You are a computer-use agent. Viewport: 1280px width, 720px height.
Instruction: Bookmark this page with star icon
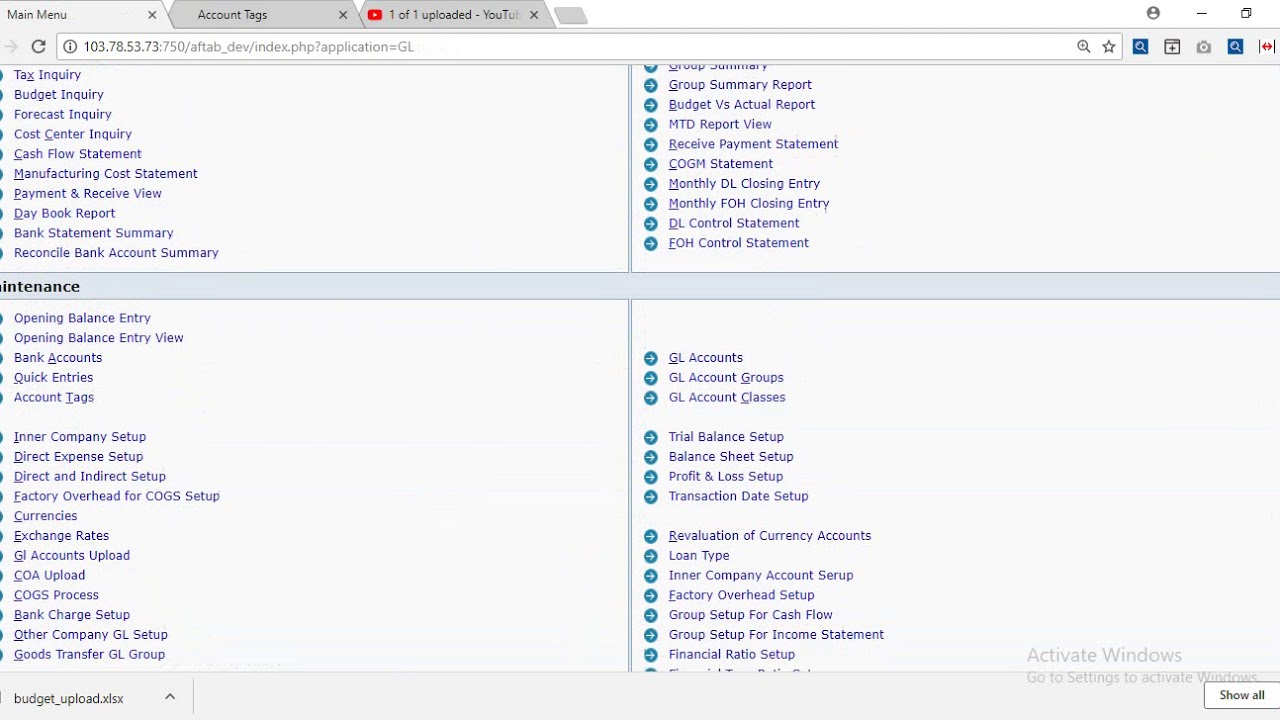click(1109, 46)
